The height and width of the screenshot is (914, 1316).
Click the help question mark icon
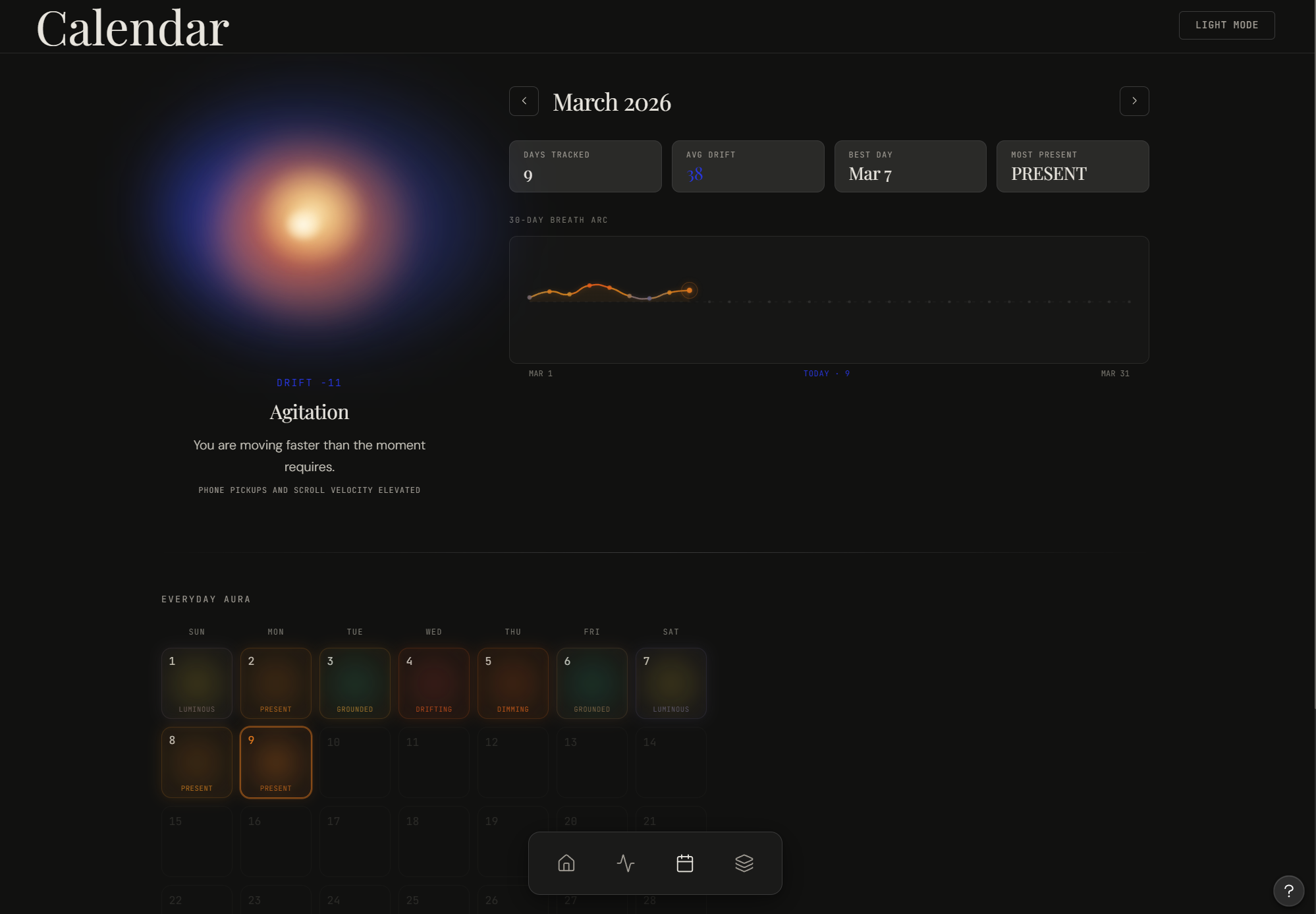(1288, 891)
